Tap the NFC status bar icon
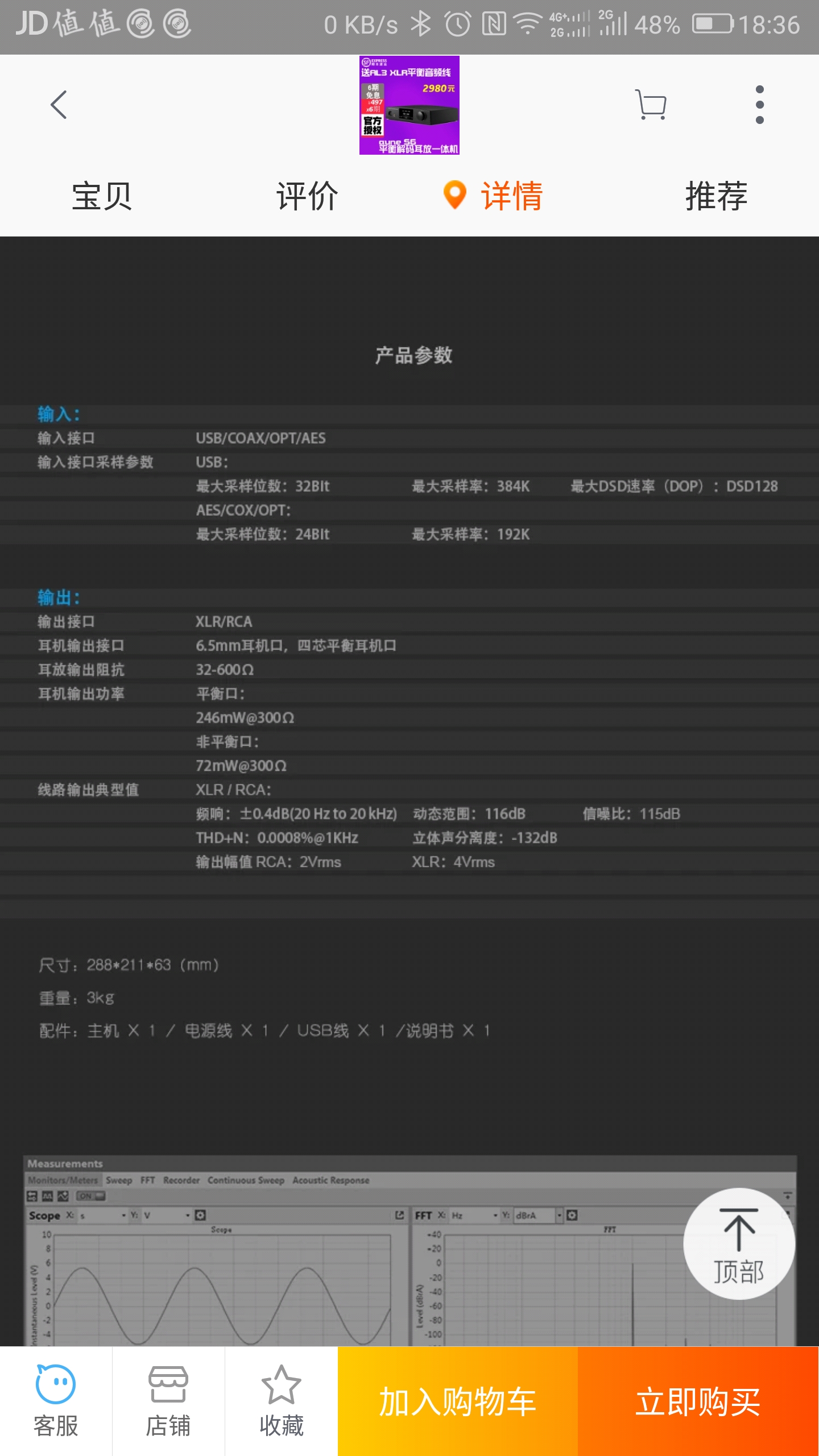The image size is (819, 1456). tap(494, 24)
